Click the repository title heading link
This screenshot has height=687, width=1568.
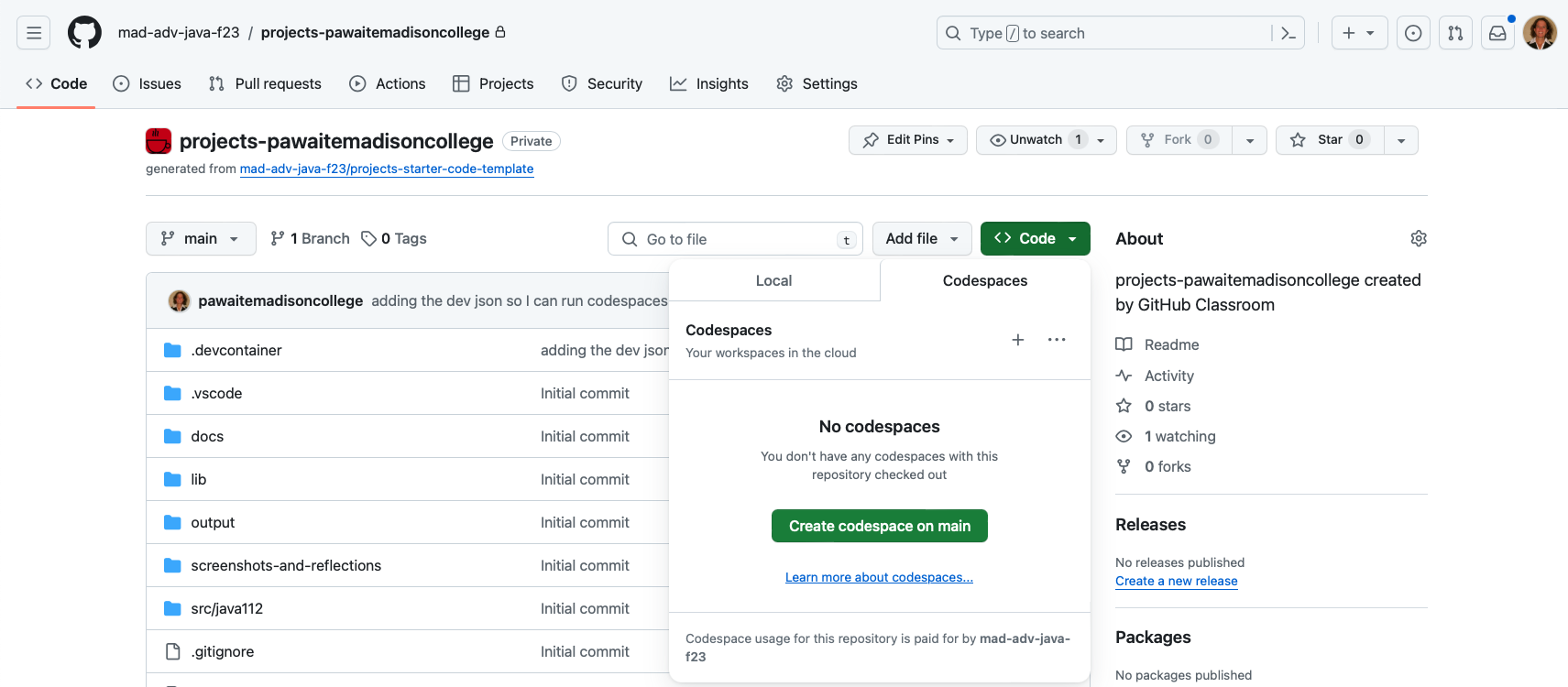point(336,141)
